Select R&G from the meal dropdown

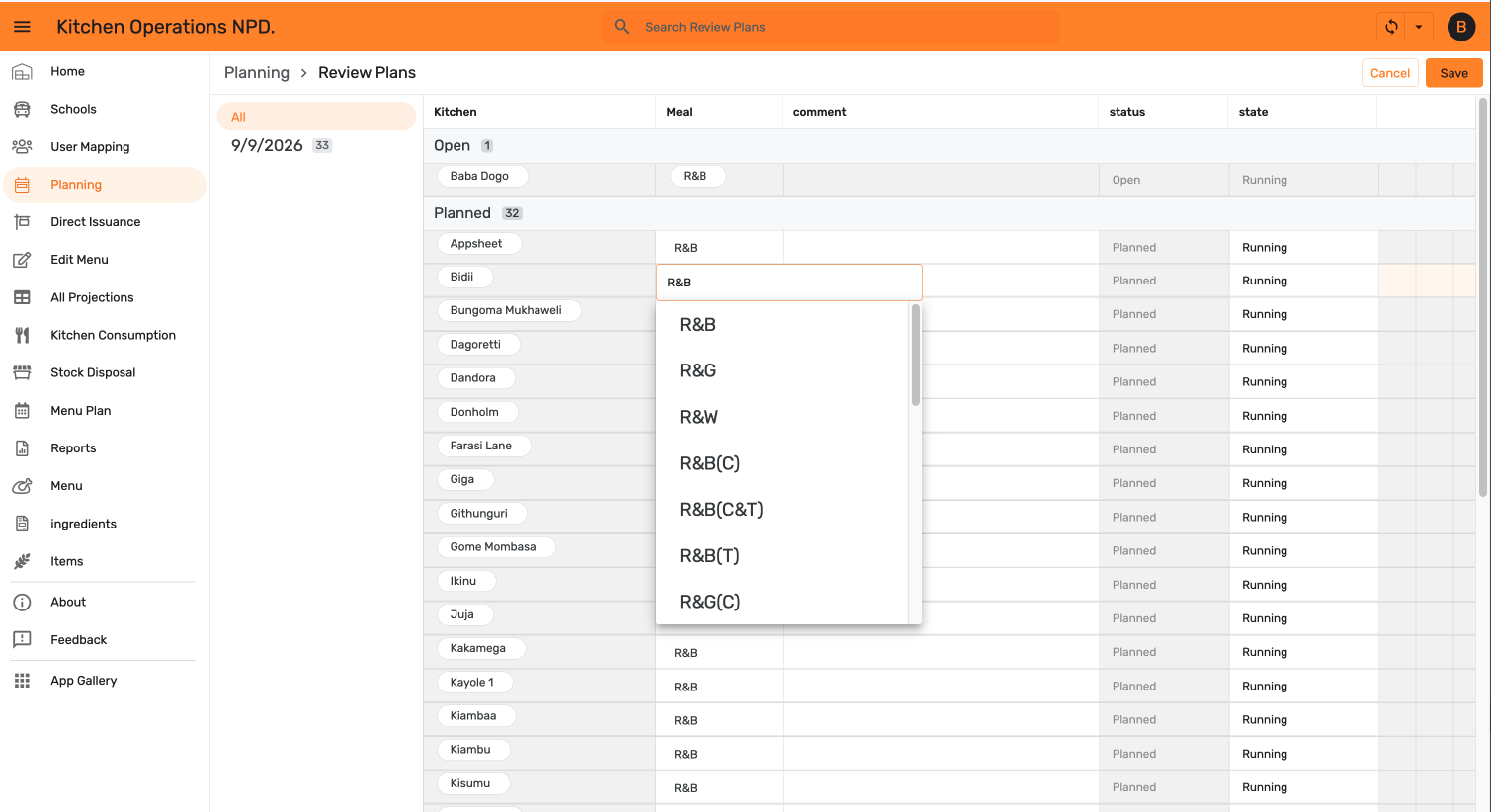pos(783,370)
